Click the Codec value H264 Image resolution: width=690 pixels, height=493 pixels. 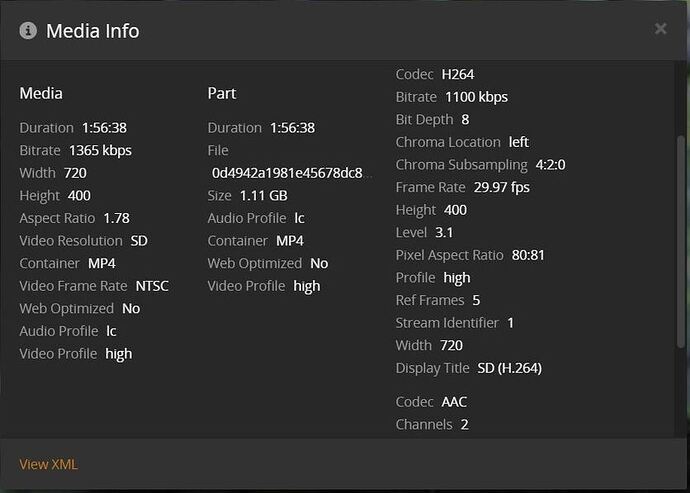[x=459, y=74]
